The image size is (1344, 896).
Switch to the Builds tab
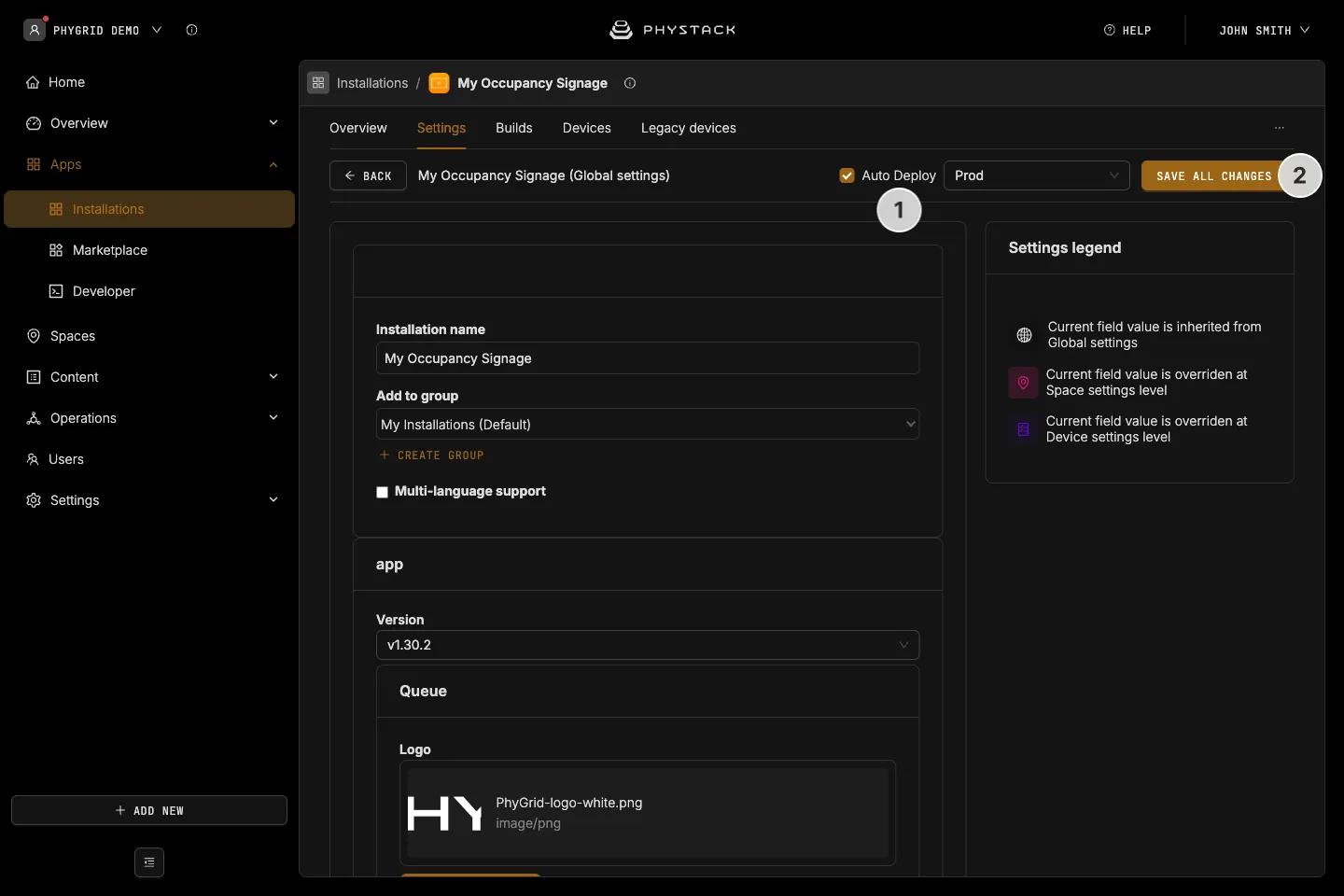[x=514, y=128]
